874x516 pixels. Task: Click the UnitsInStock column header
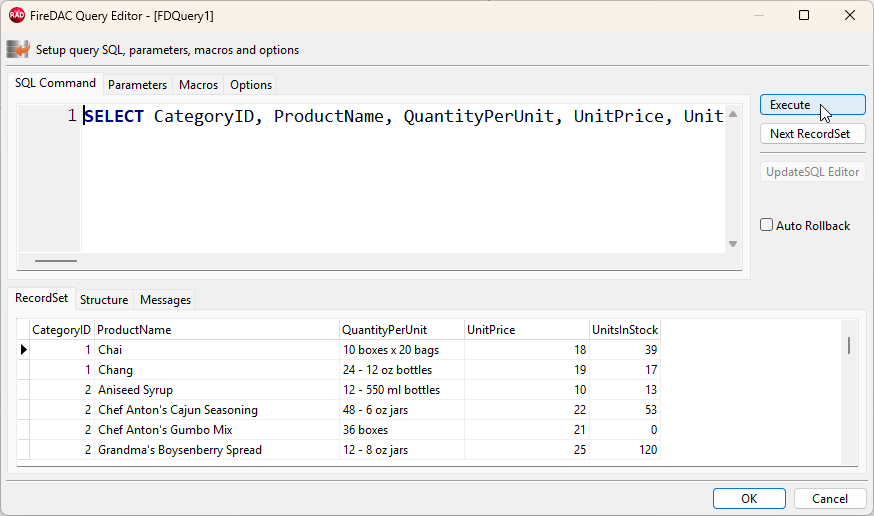625,330
